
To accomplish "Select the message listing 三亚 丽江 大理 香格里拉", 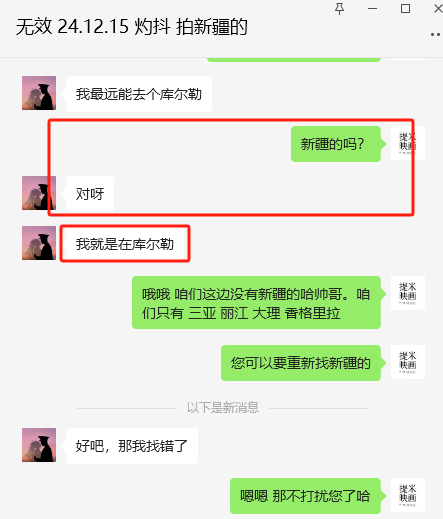I will pos(256,303).
